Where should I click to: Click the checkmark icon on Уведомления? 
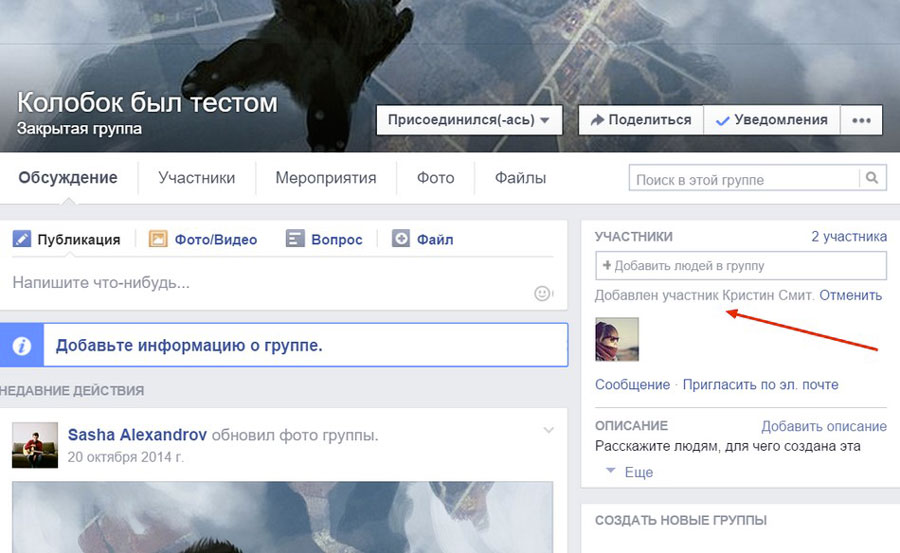[723, 121]
